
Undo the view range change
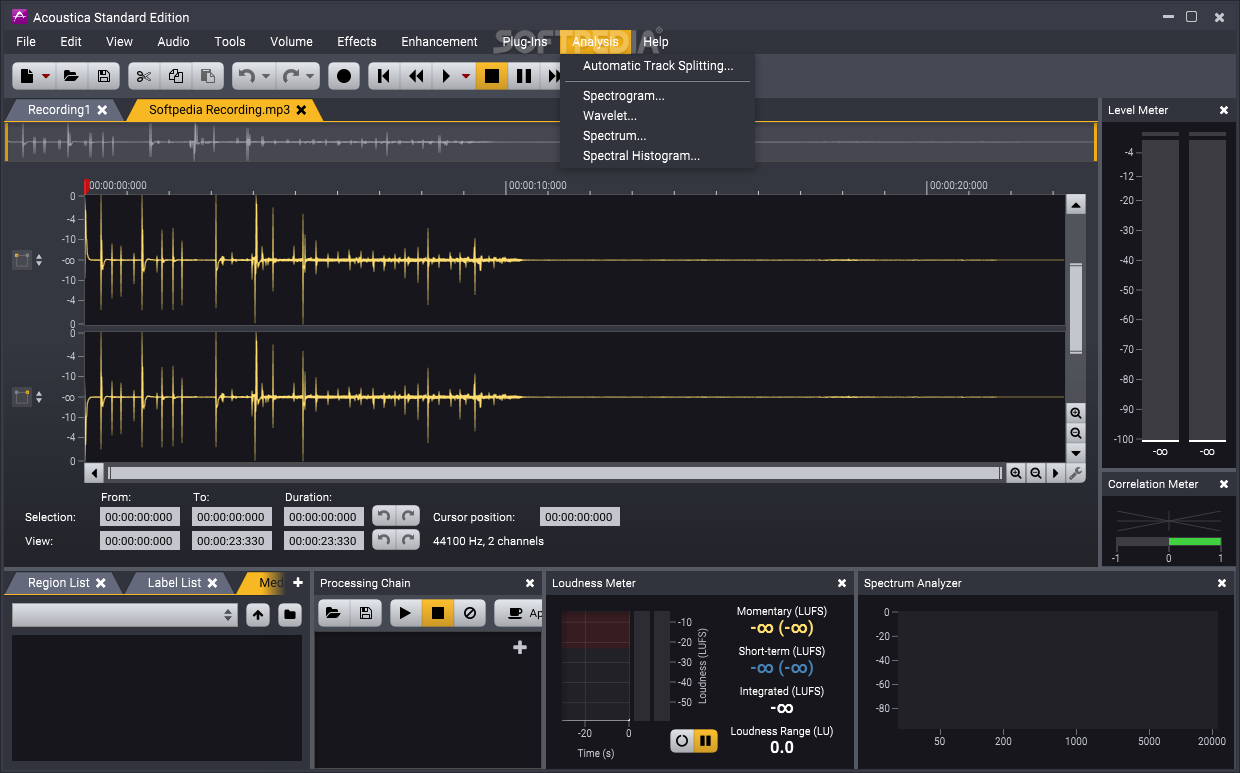(383, 540)
